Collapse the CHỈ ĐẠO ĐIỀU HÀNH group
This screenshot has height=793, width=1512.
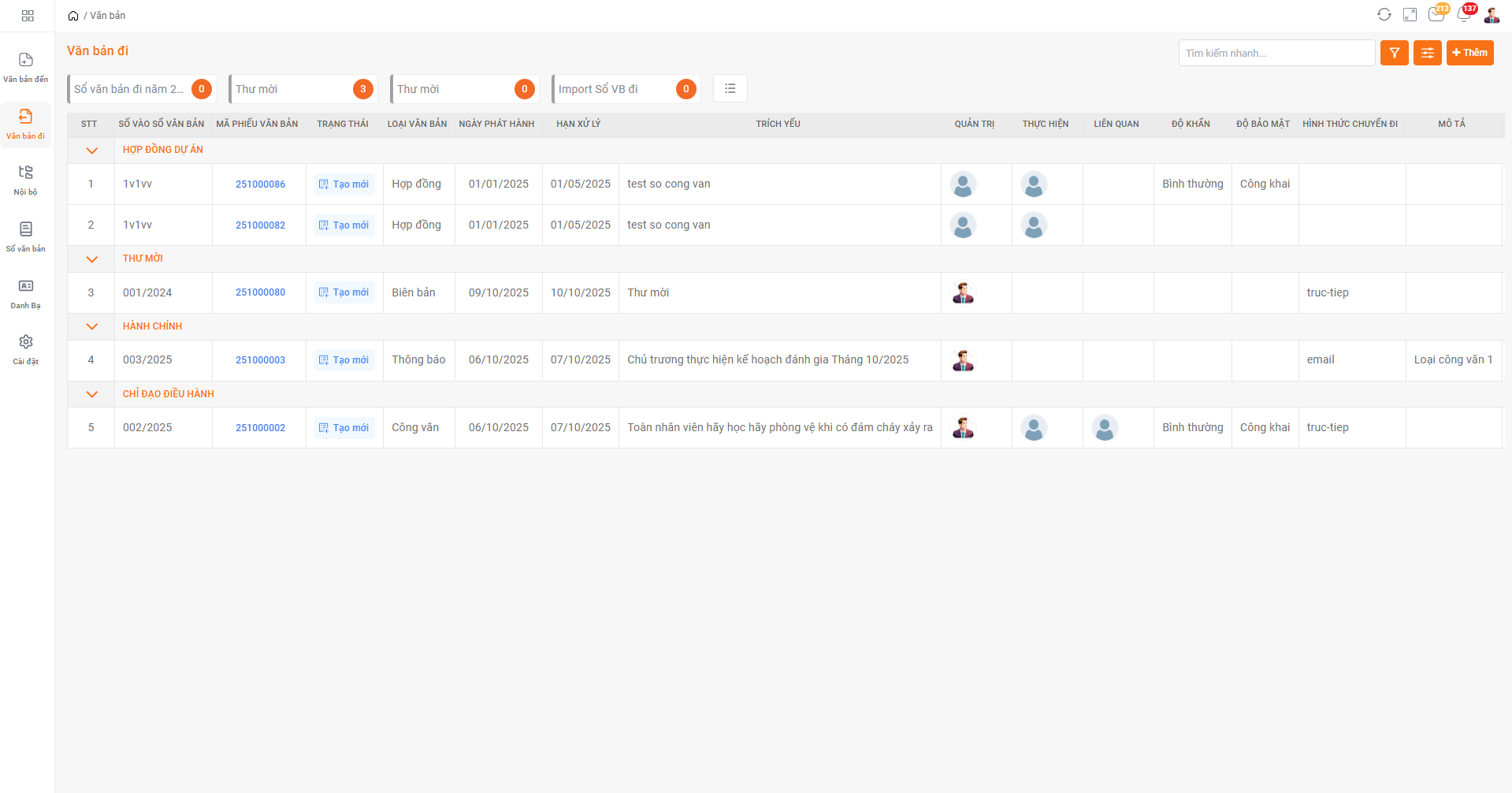click(x=91, y=395)
